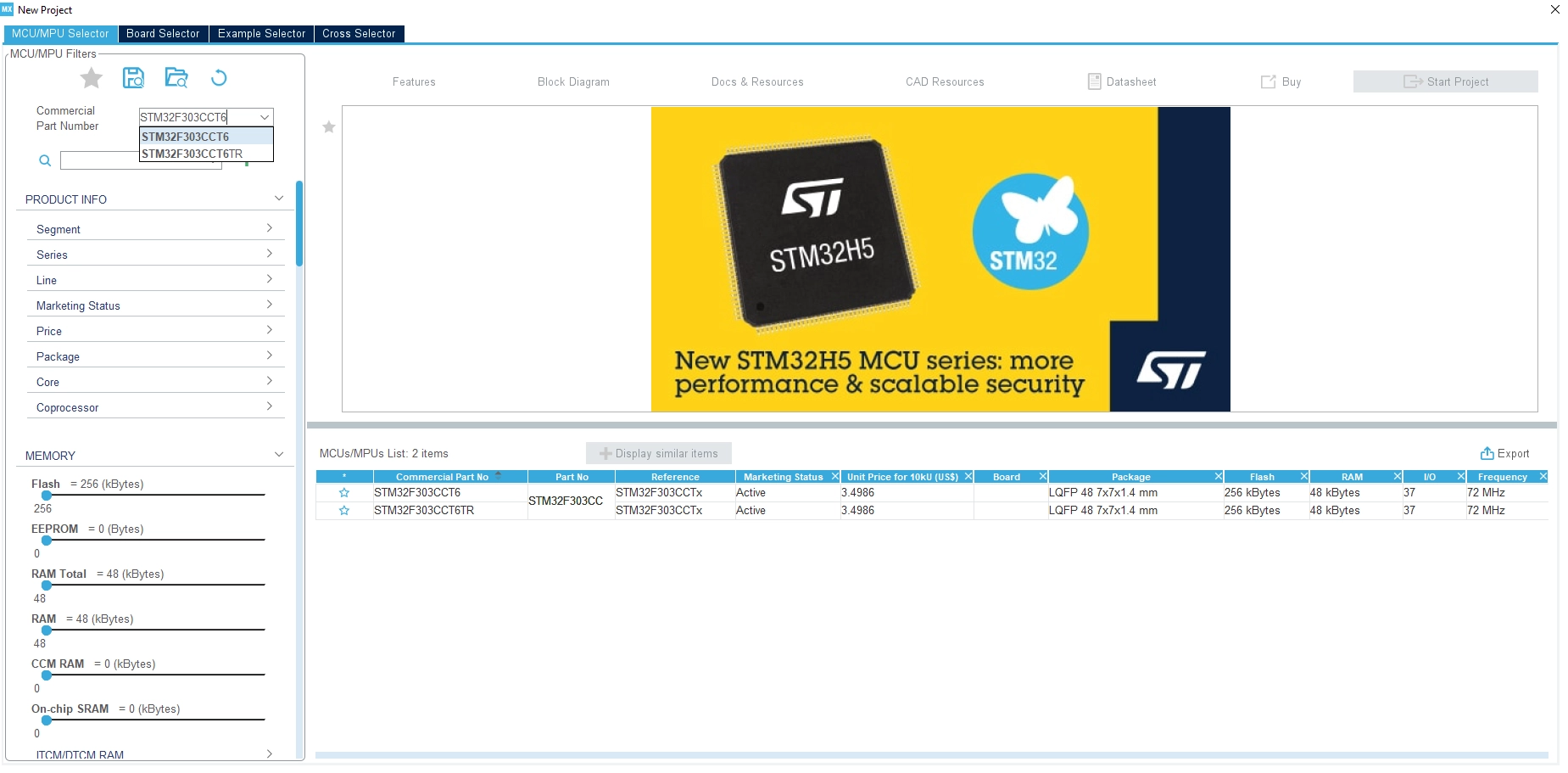This screenshot has width=1568, height=773.
Task: Click the STM32H5 promotional banner
Action: [x=940, y=259]
